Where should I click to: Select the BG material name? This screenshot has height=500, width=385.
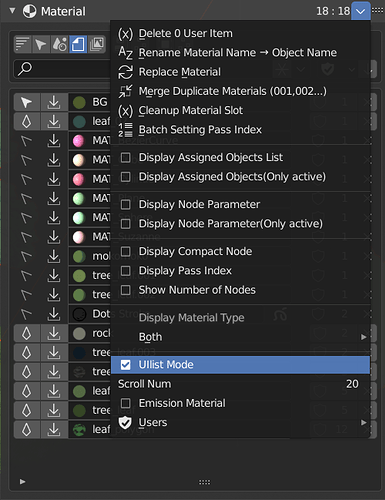pyautogui.click(x=100, y=102)
